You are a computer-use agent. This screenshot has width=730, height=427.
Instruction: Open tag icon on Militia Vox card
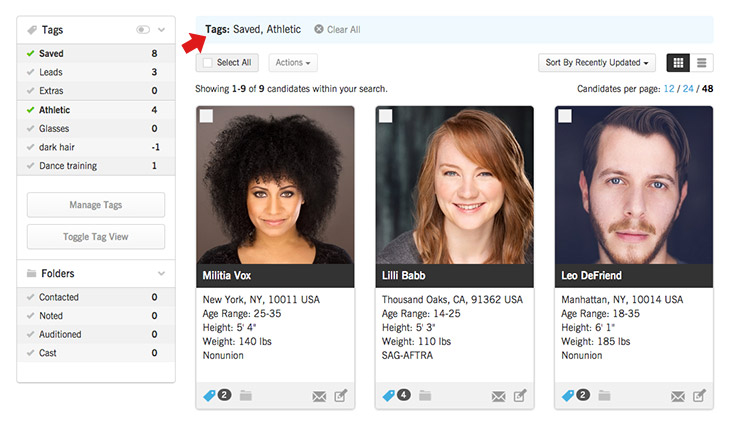pos(209,396)
